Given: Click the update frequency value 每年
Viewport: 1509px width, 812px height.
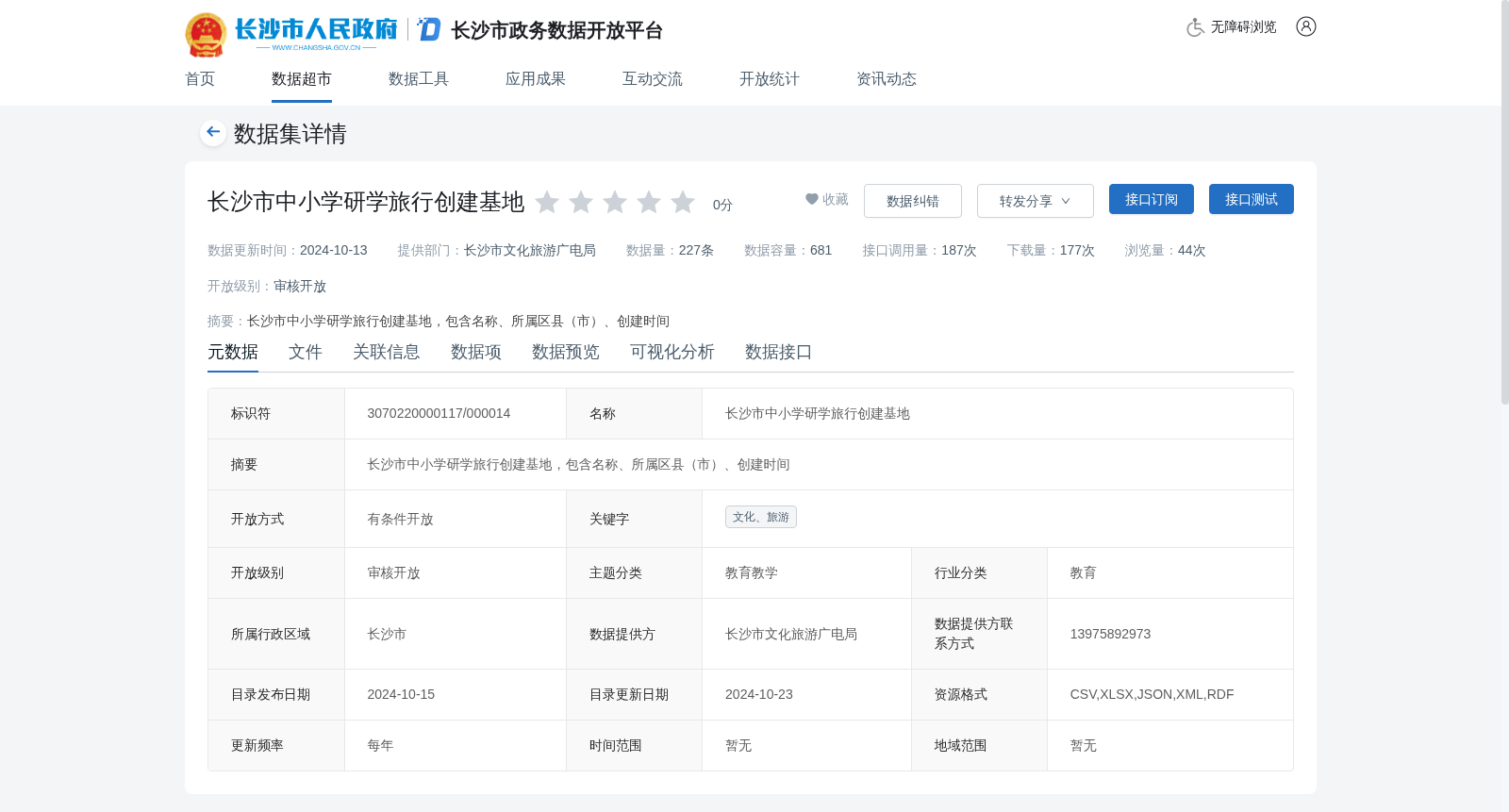Looking at the screenshot, I should (x=380, y=745).
